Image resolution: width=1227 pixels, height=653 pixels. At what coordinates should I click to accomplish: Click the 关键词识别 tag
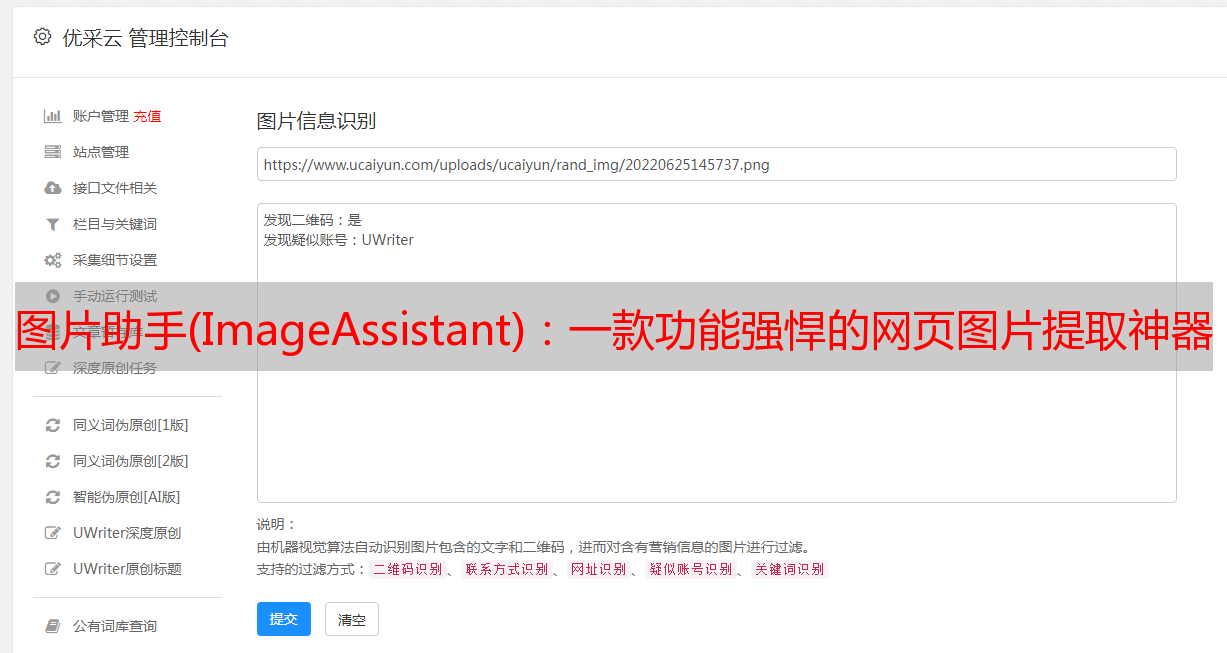[x=790, y=569]
